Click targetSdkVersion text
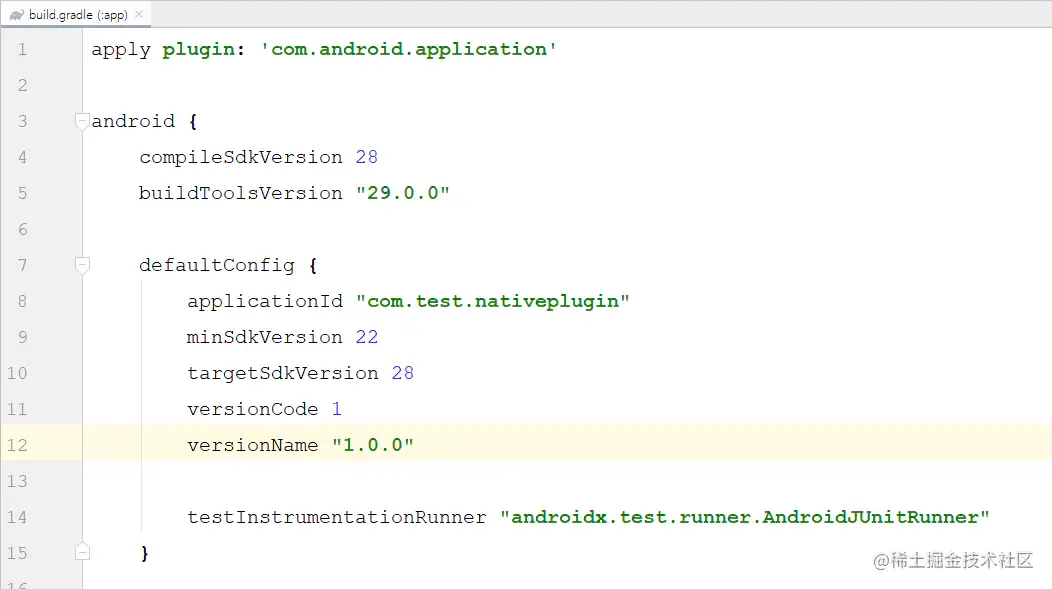This screenshot has width=1052, height=589. 282,374
